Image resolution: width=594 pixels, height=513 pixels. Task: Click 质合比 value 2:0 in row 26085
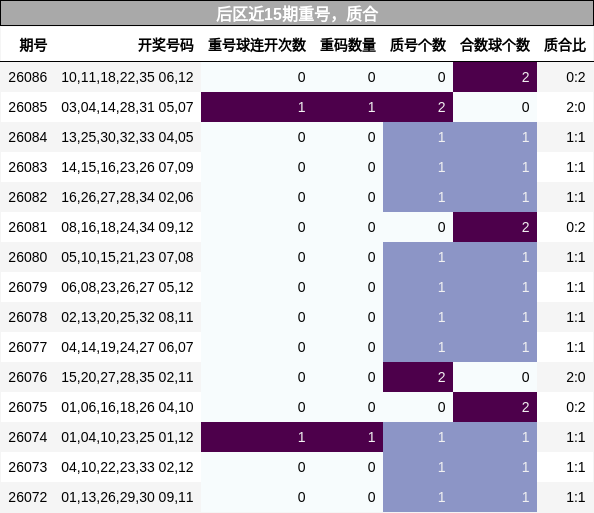(x=576, y=107)
